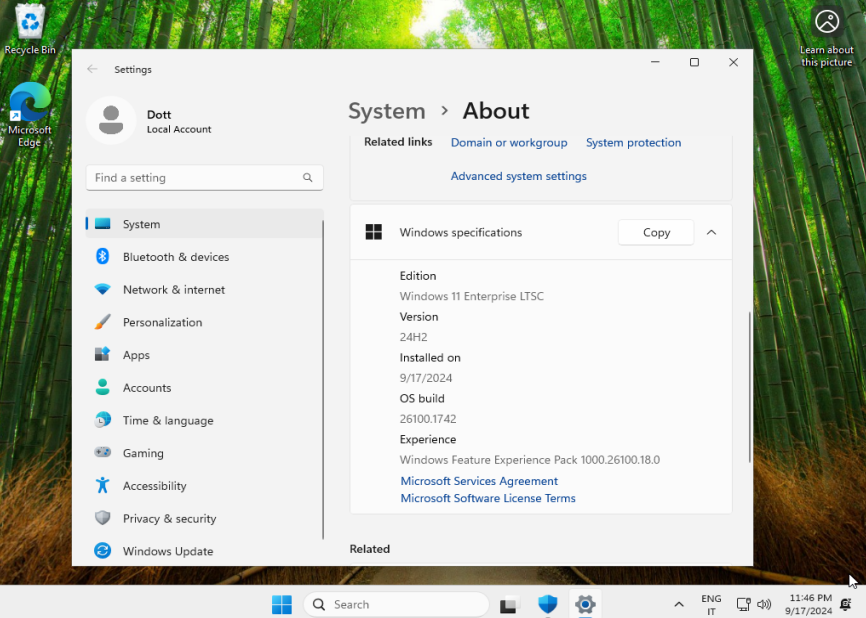Click the Windows Feature Experience Pack text
Screen dimensions: 866x618
(530, 460)
